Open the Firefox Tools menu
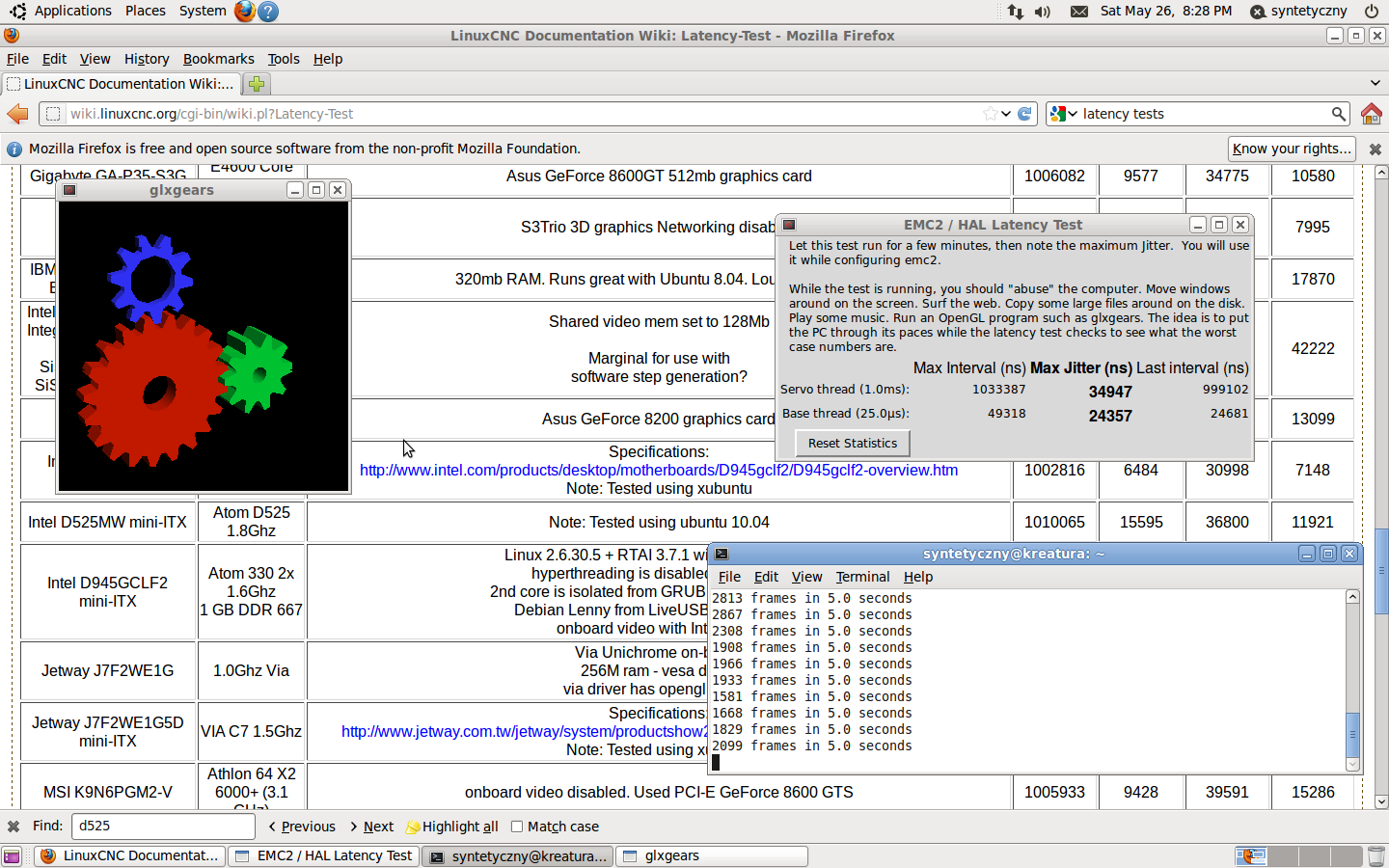The height and width of the screenshot is (868, 1389). [x=284, y=59]
